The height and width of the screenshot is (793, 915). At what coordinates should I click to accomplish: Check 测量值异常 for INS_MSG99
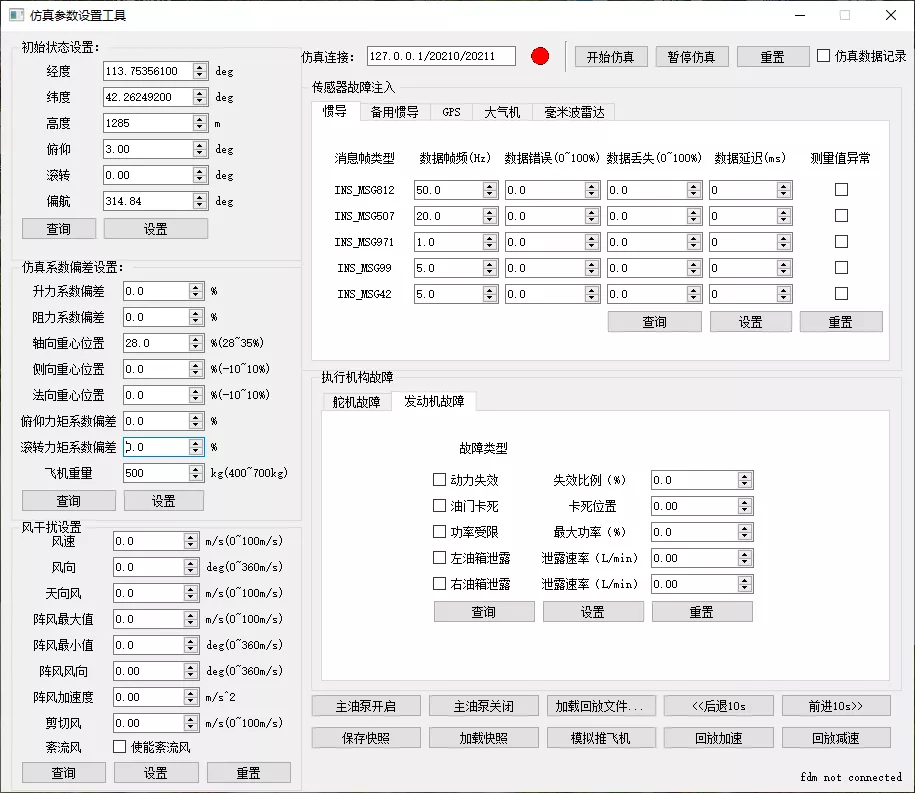(x=841, y=268)
